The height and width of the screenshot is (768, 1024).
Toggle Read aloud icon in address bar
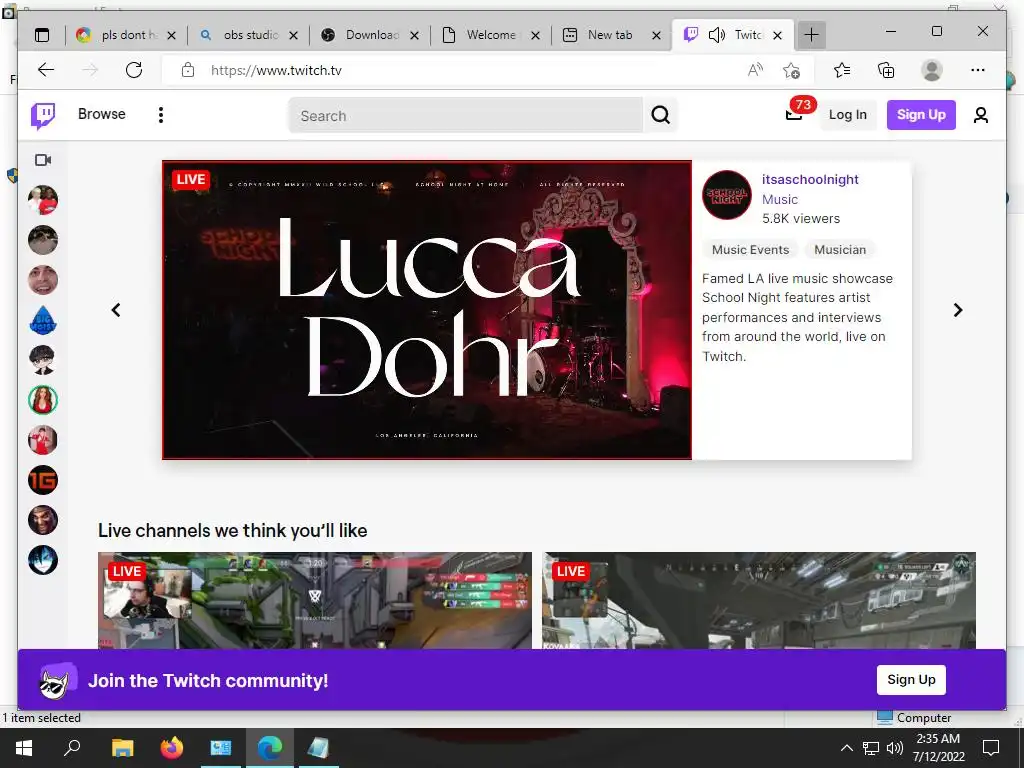coord(755,70)
